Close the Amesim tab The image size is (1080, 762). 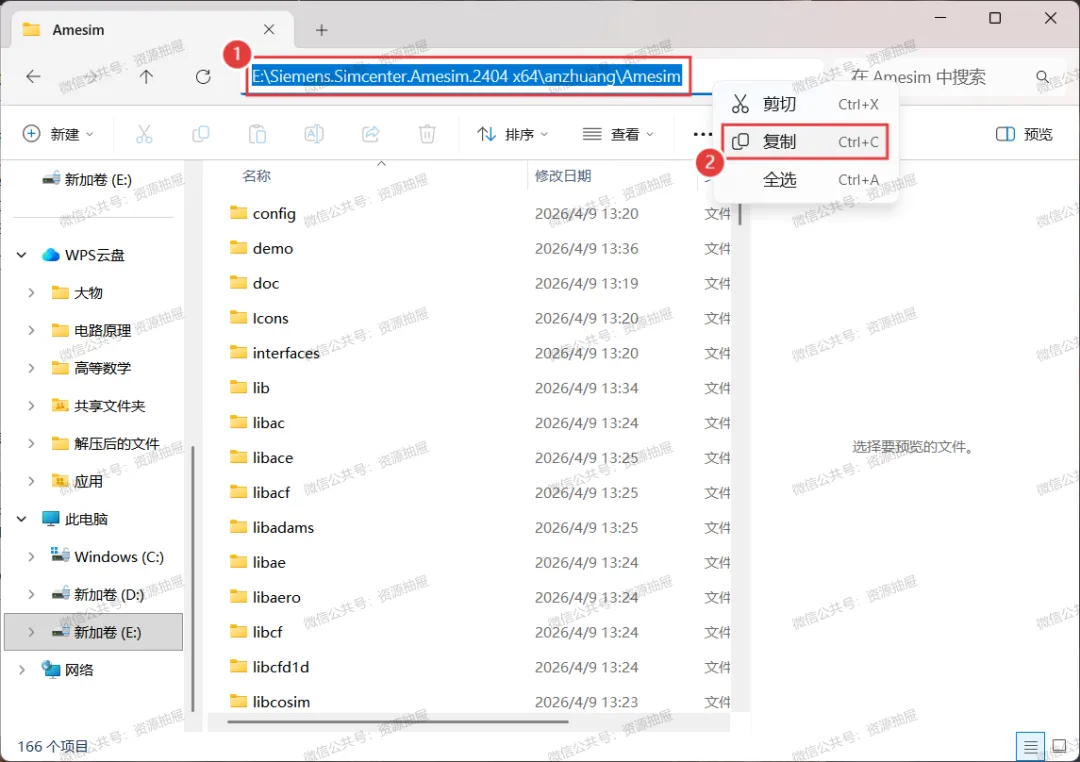tap(269, 30)
